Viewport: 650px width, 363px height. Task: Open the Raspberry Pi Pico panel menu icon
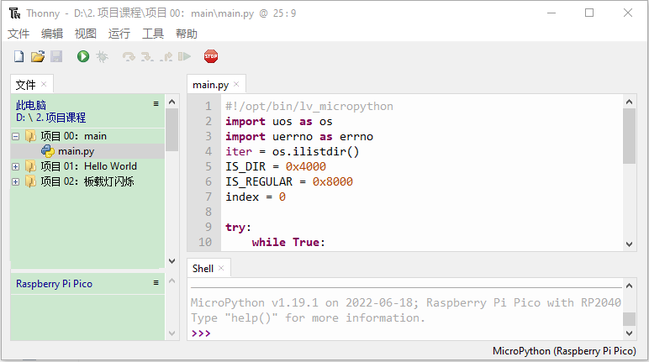[x=156, y=283]
